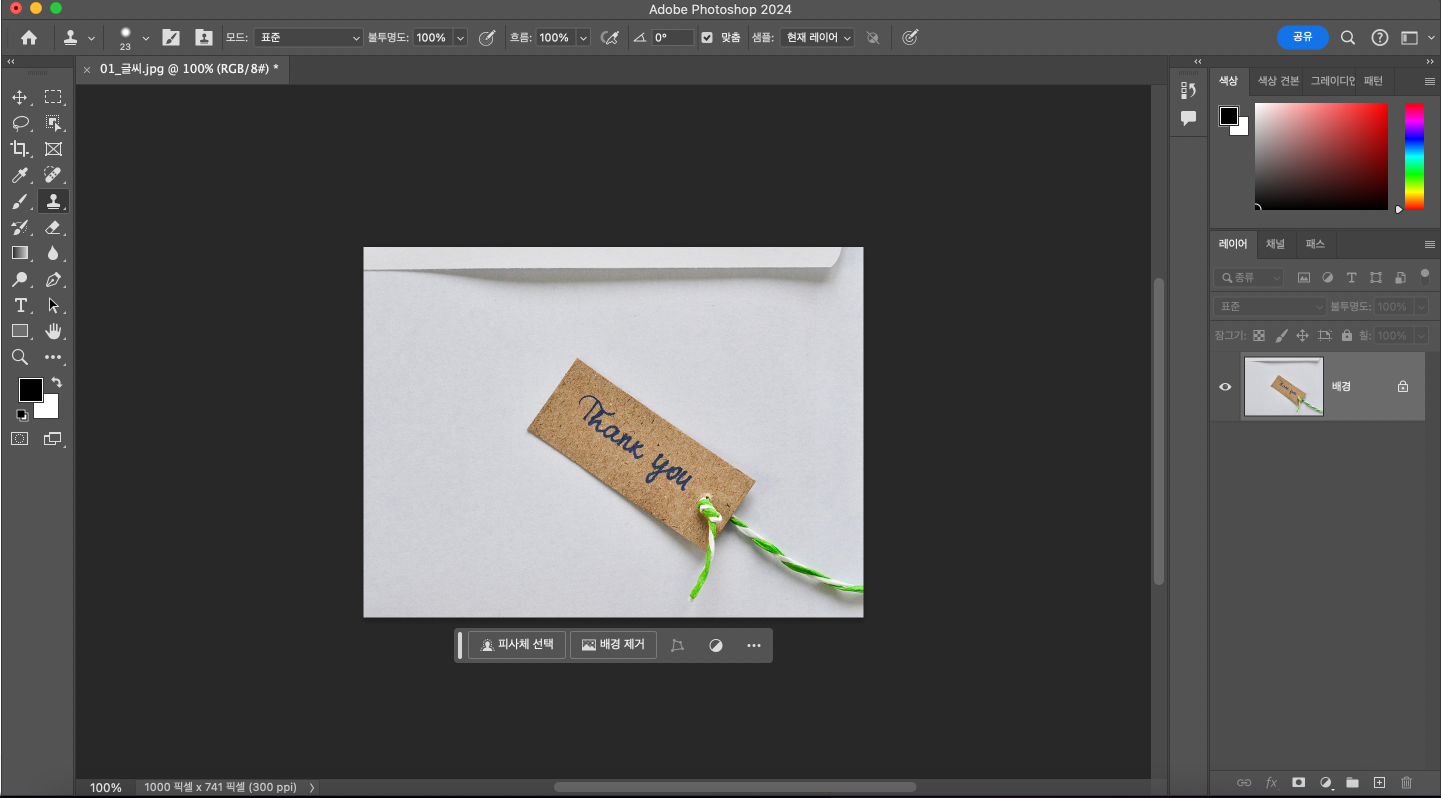Viewport: 1441px width, 798px height.
Task: Select the Hand tool
Action: click(x=53, y=331)
